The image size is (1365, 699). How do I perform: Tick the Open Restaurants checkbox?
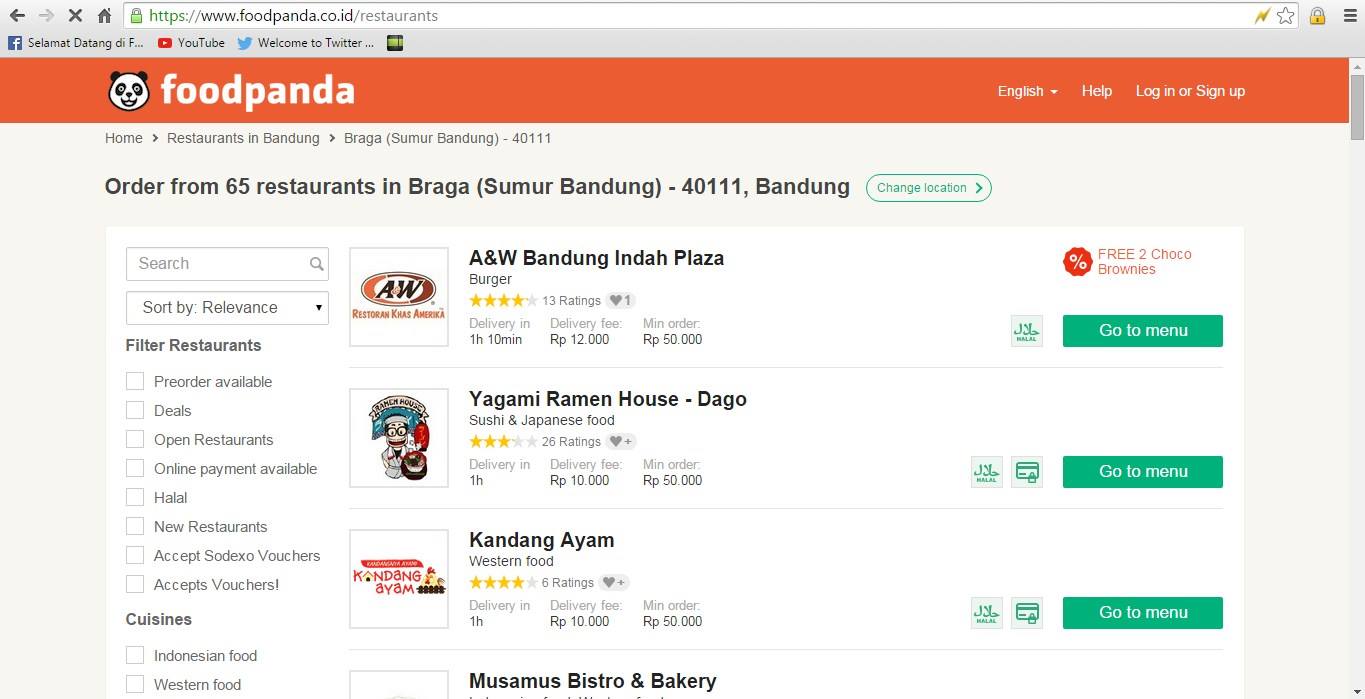[x=135, y=439]
